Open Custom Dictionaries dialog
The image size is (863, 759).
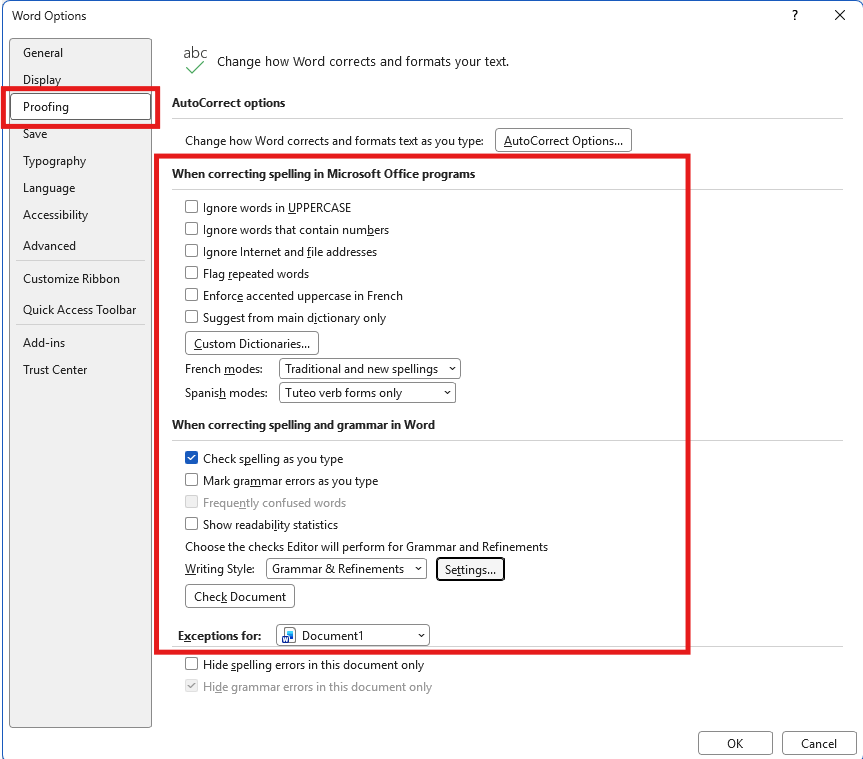pyautogui.click(x=252, y=343)
